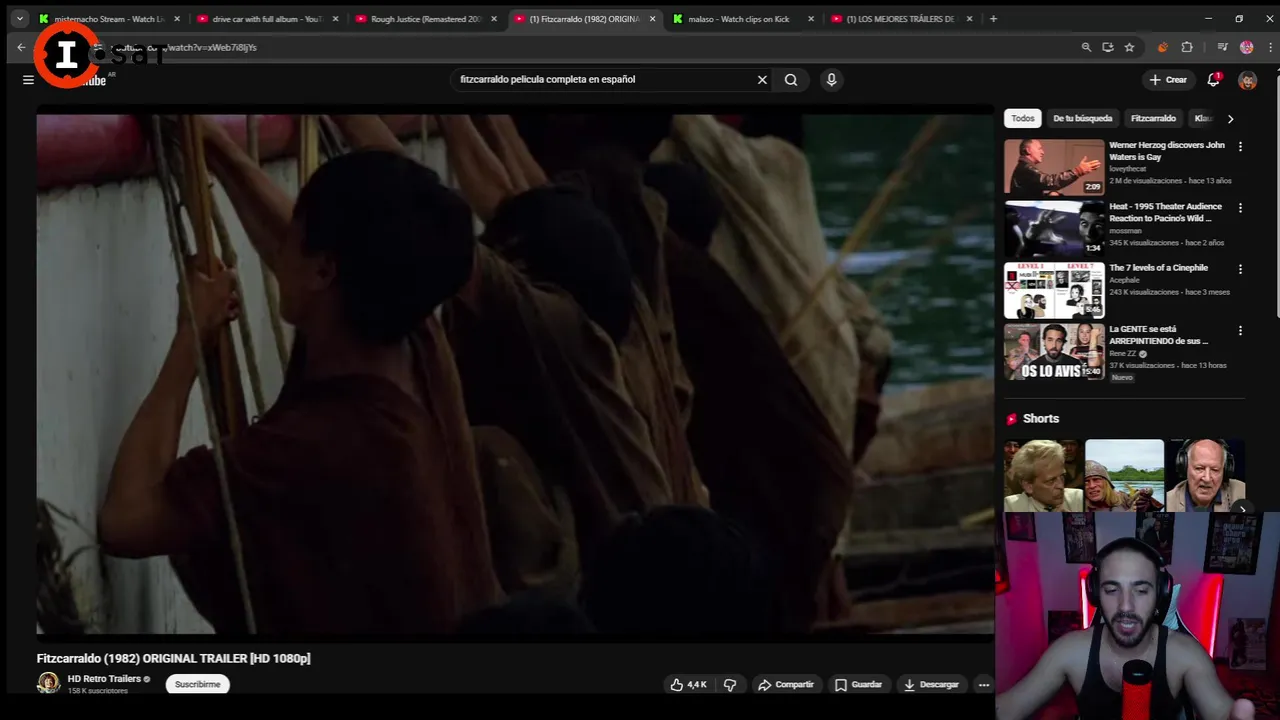Select the Todos filter chip
The height and width of the screenshot is (720, 1280).
coord(1022,118)
